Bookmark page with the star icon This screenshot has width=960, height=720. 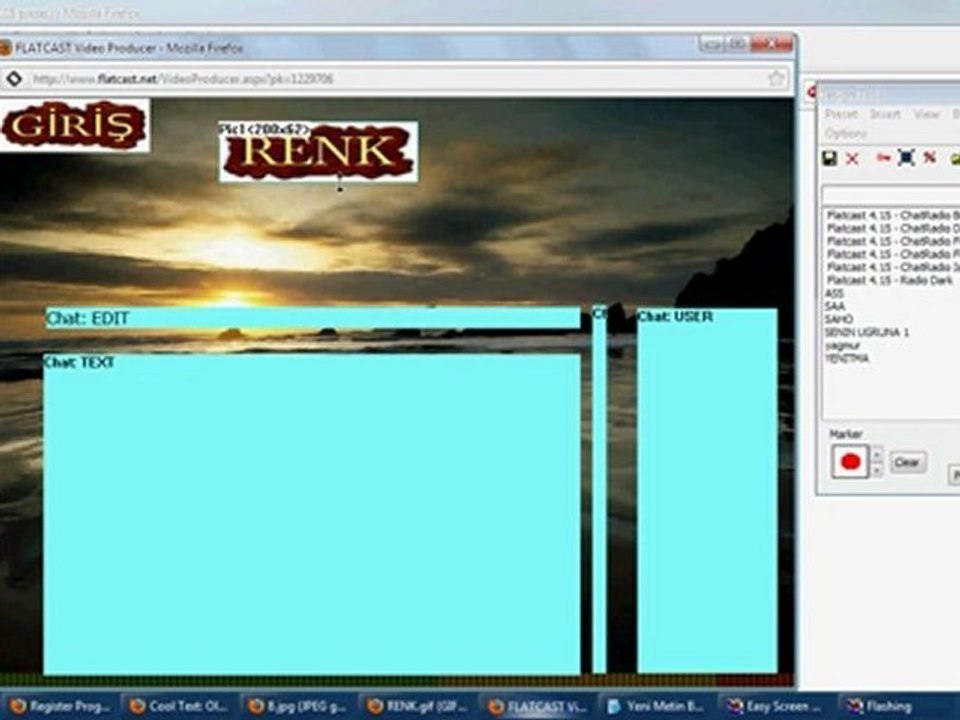776,78
